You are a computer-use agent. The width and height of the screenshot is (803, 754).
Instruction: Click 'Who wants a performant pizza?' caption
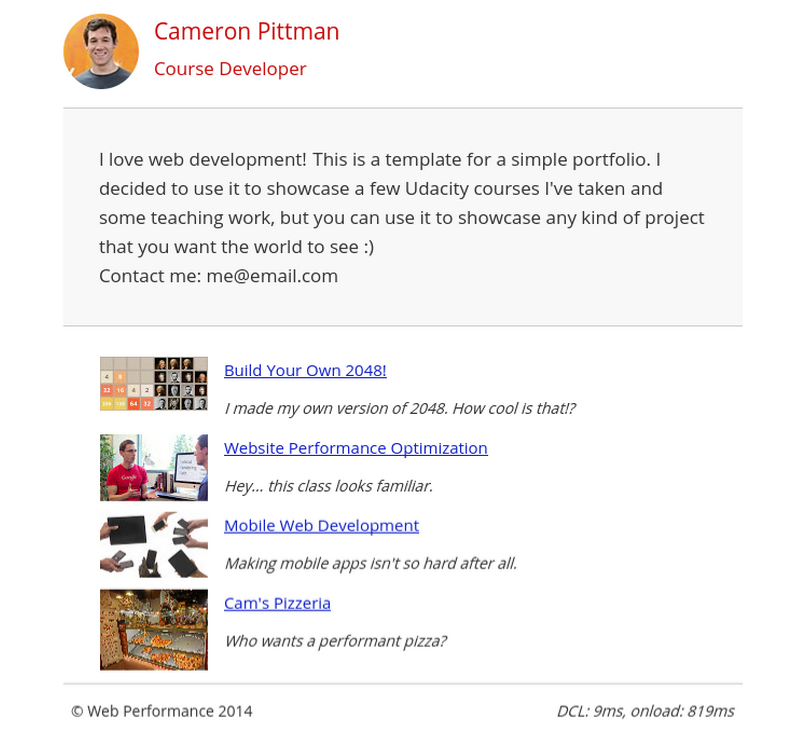[x=335, y=641]
